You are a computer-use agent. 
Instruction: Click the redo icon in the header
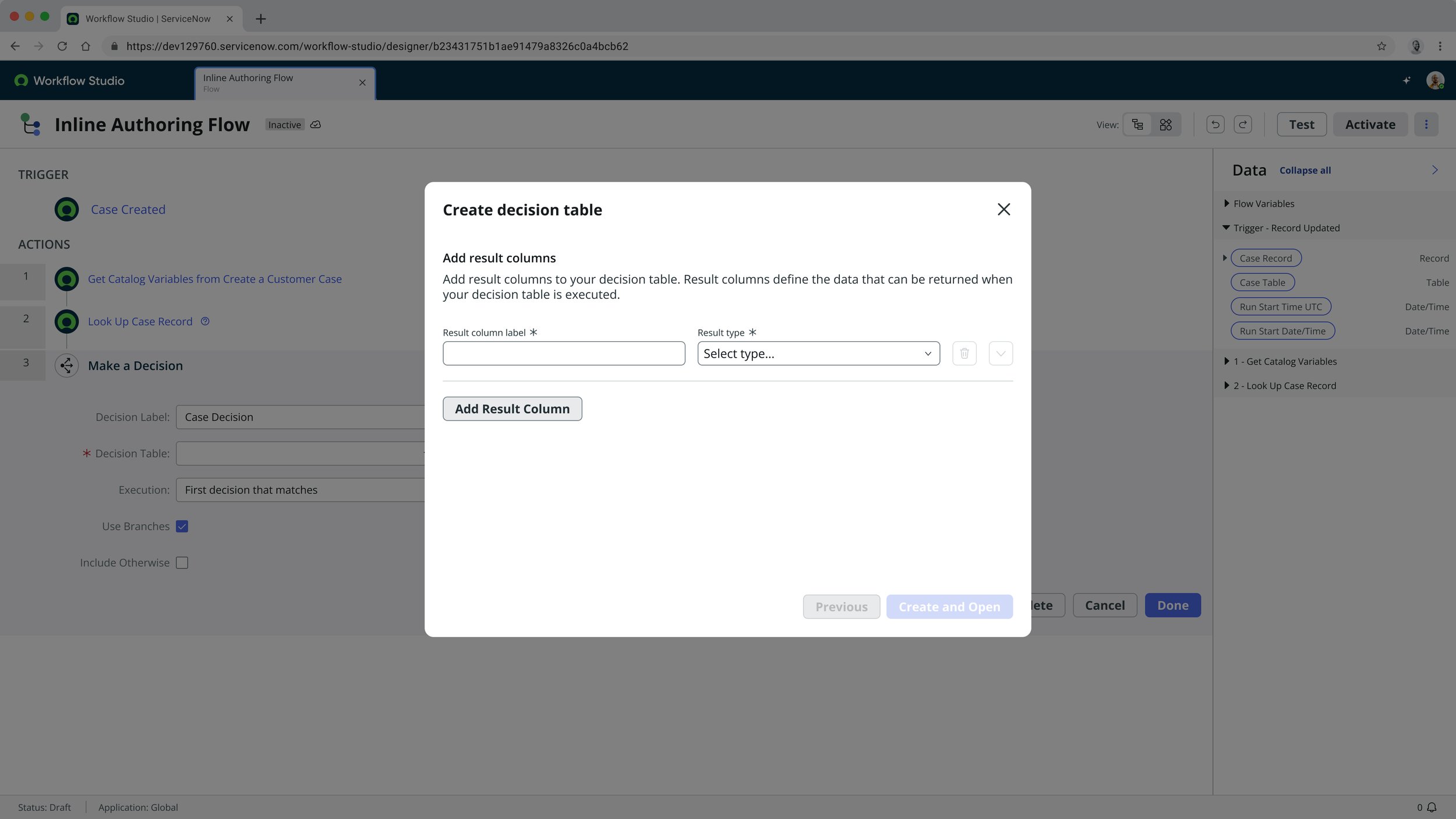point(1242,125)
